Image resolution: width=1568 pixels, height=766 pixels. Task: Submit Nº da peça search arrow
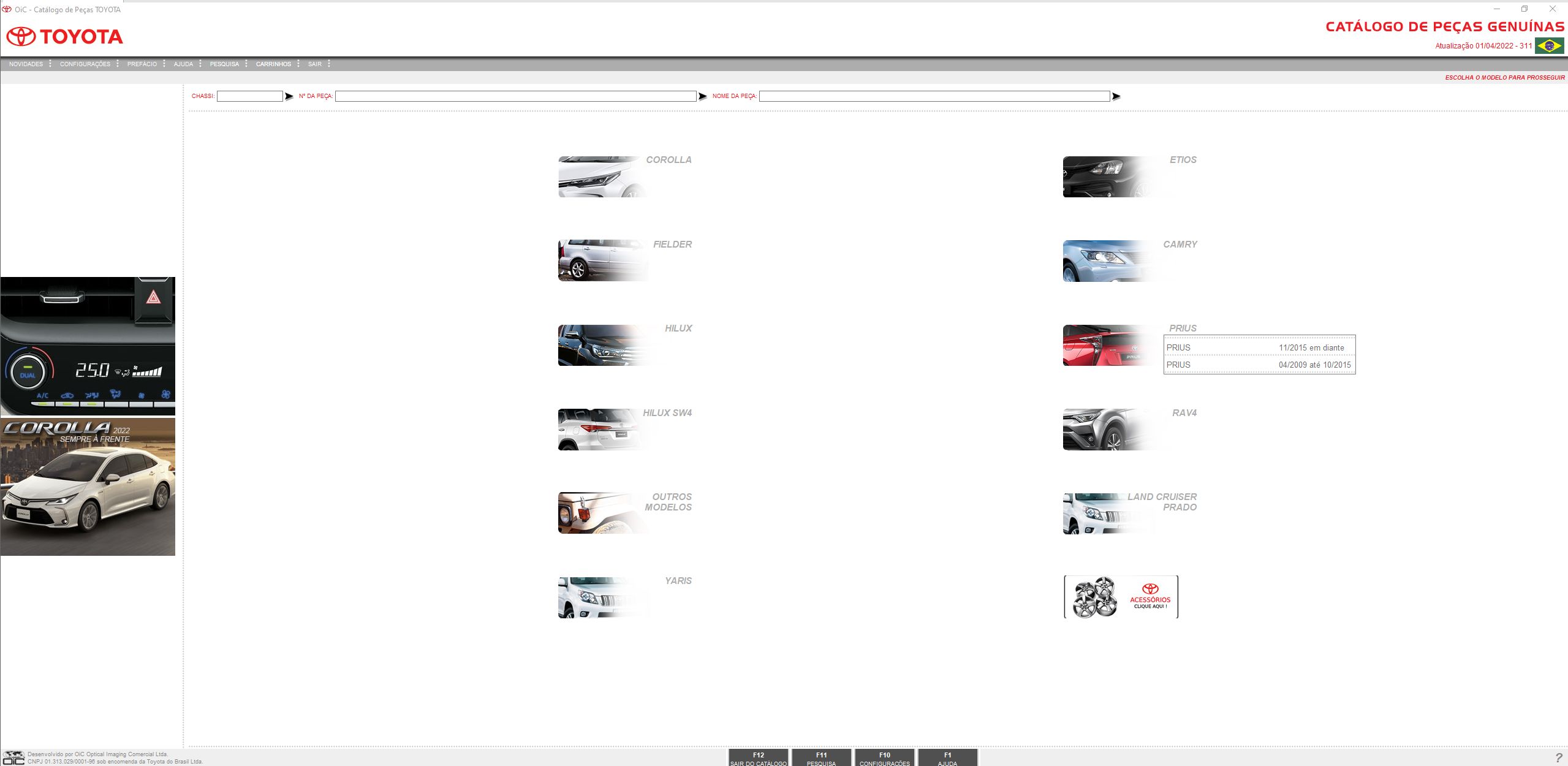tap(703, 96)
